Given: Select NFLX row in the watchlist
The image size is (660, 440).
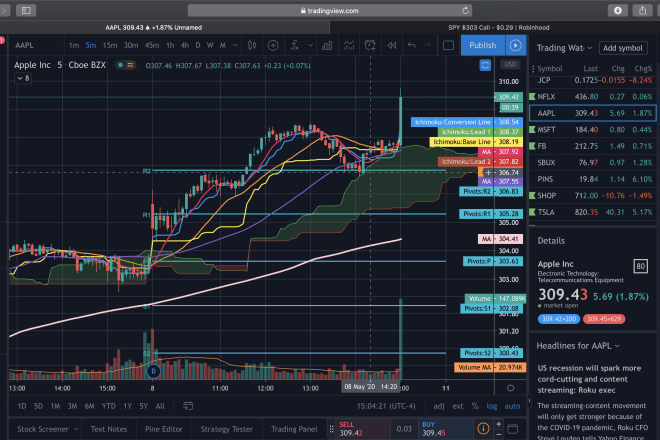Looking at the screenshot, I should tap(593, 96).
